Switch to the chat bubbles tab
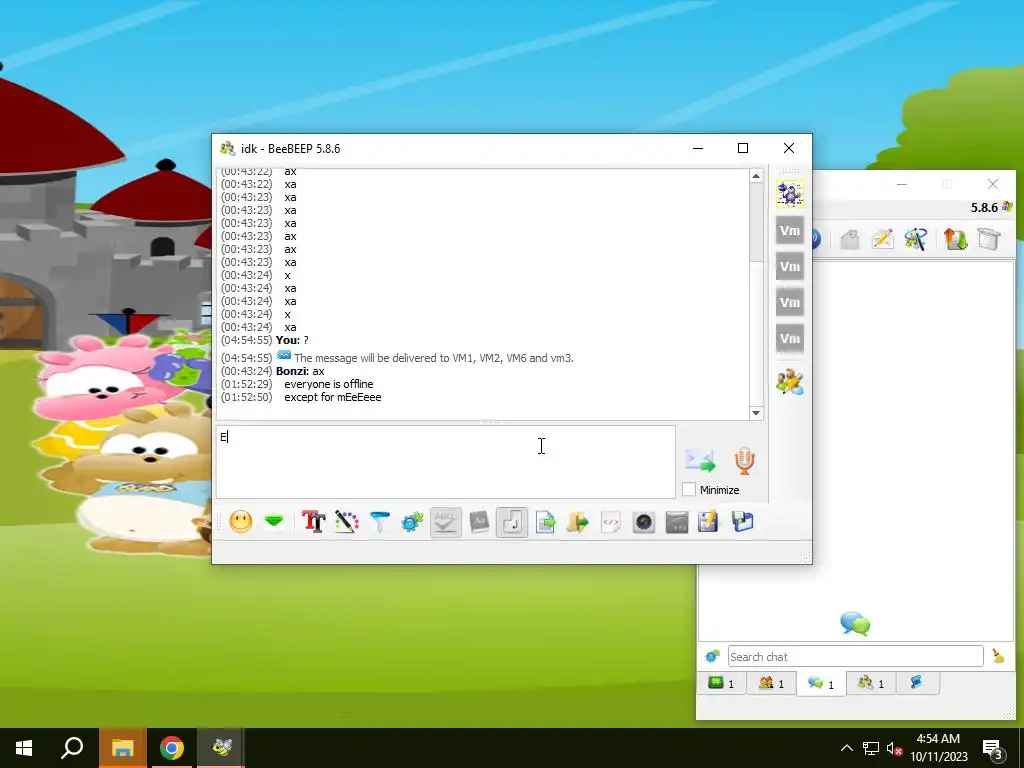This screenshot has height=768, width=1024. click(x=821, y=683)
